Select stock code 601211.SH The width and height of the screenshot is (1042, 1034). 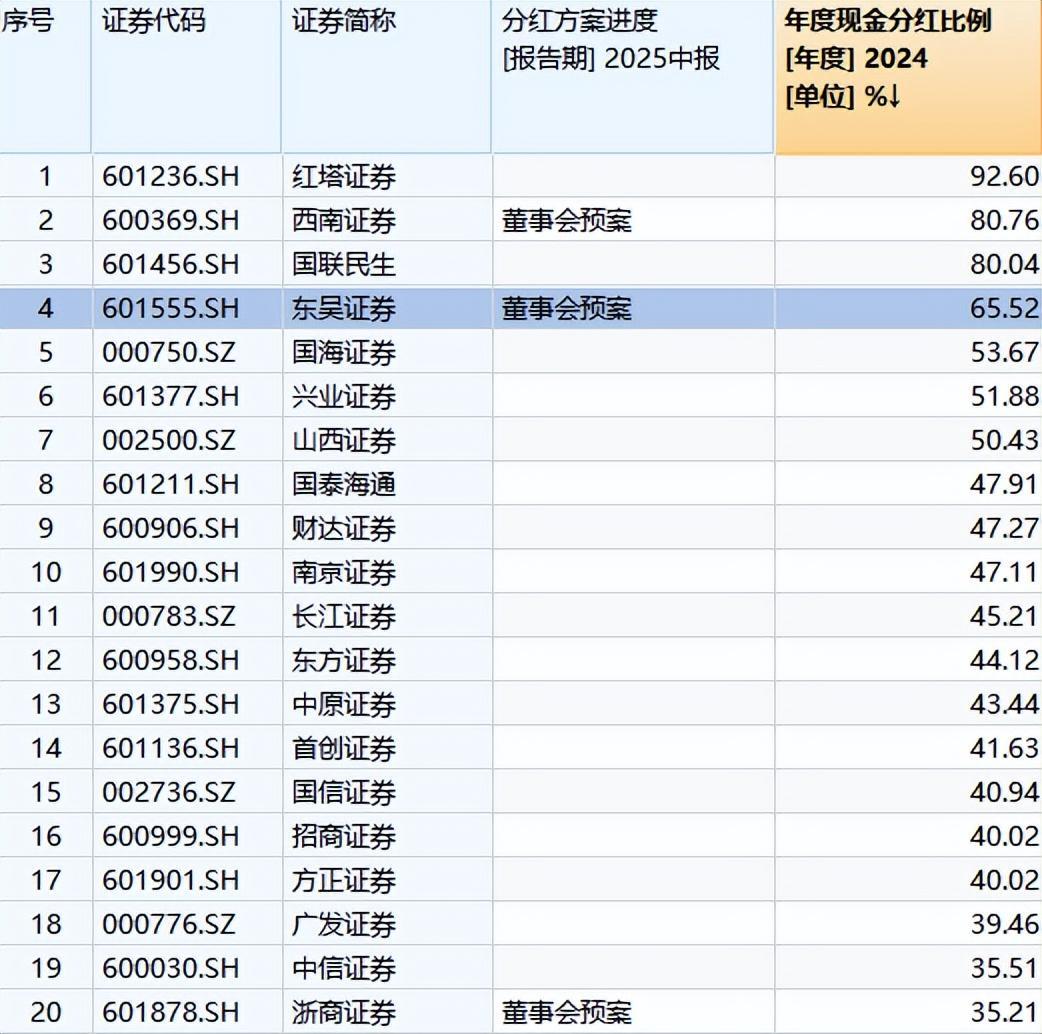[171, 484]
